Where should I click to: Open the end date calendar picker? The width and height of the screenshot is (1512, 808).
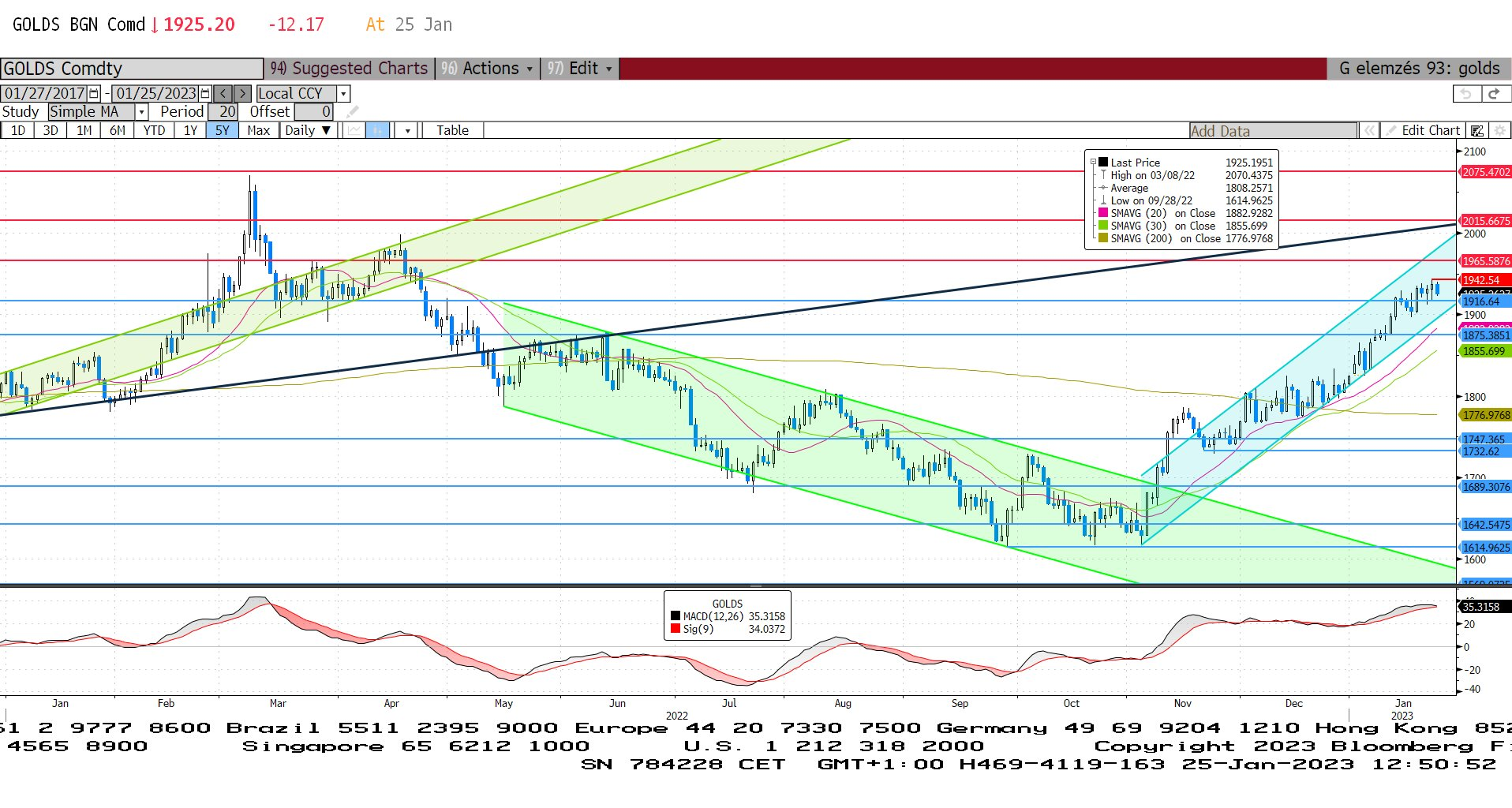tap(206, 93)
